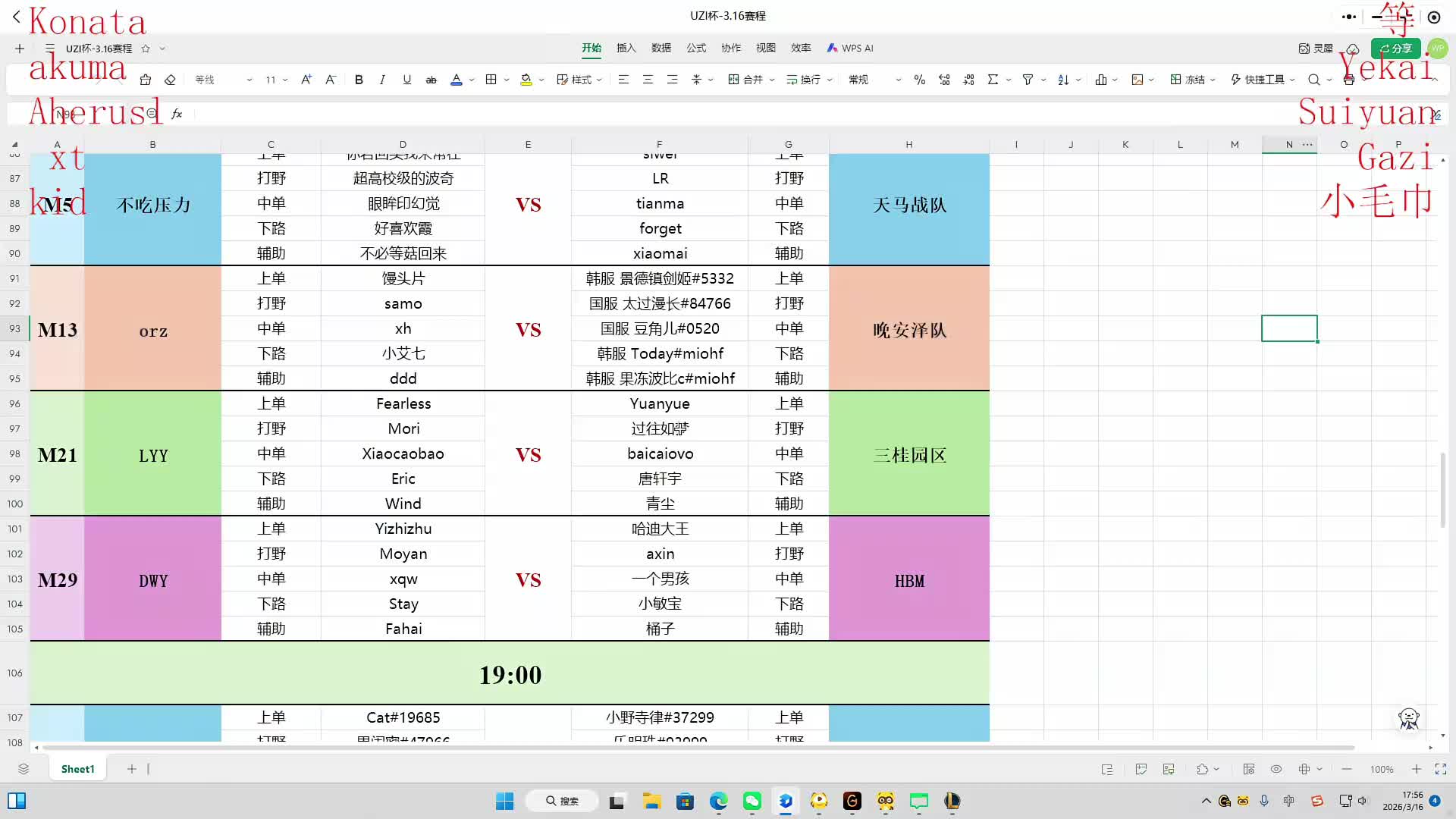1456x819 pixels.
Task: Click the percent style icon
Action: pos(919,80)
